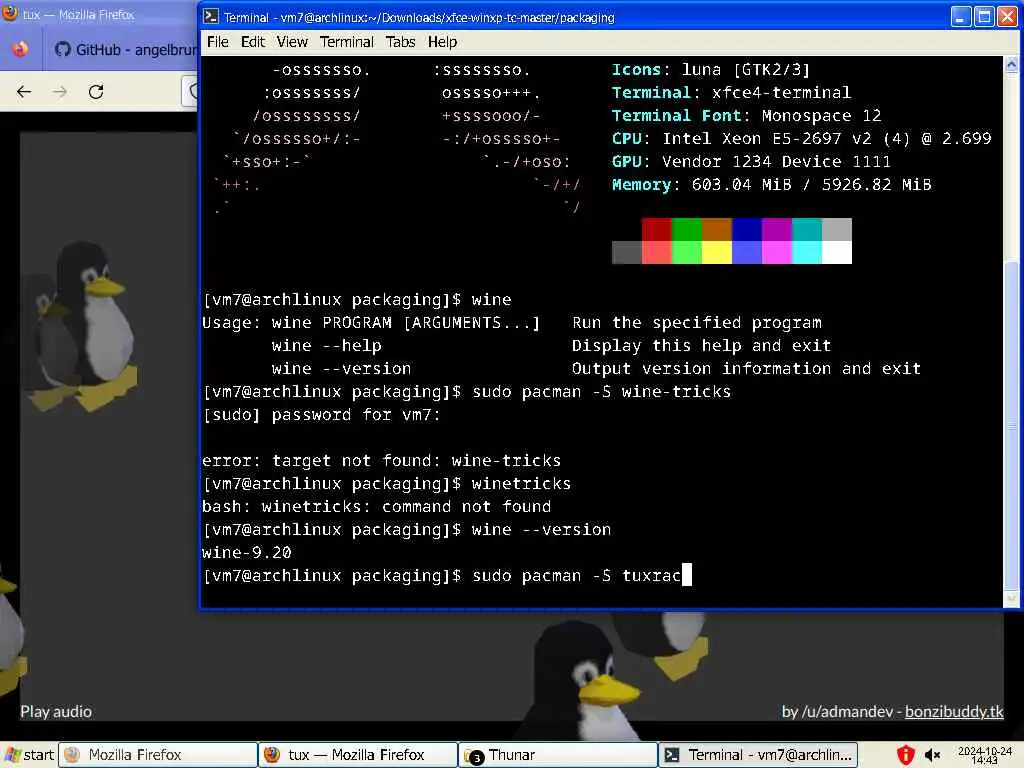The width and height of the screenshot is (1024, 768).
Task: Open the start menu button
Action: (x=29, y=755)
